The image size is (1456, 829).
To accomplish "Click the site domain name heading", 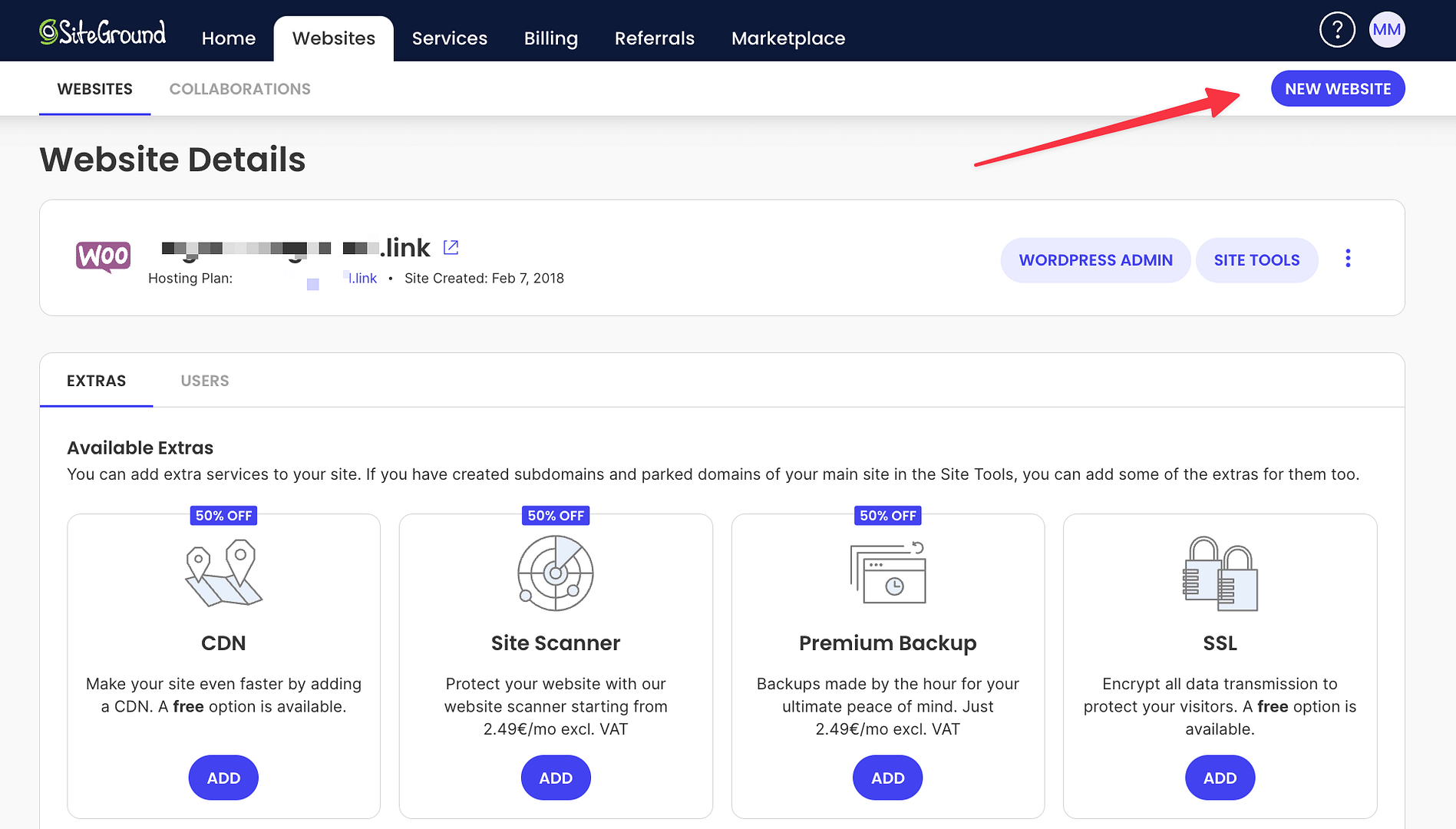I will coord(296,248).
